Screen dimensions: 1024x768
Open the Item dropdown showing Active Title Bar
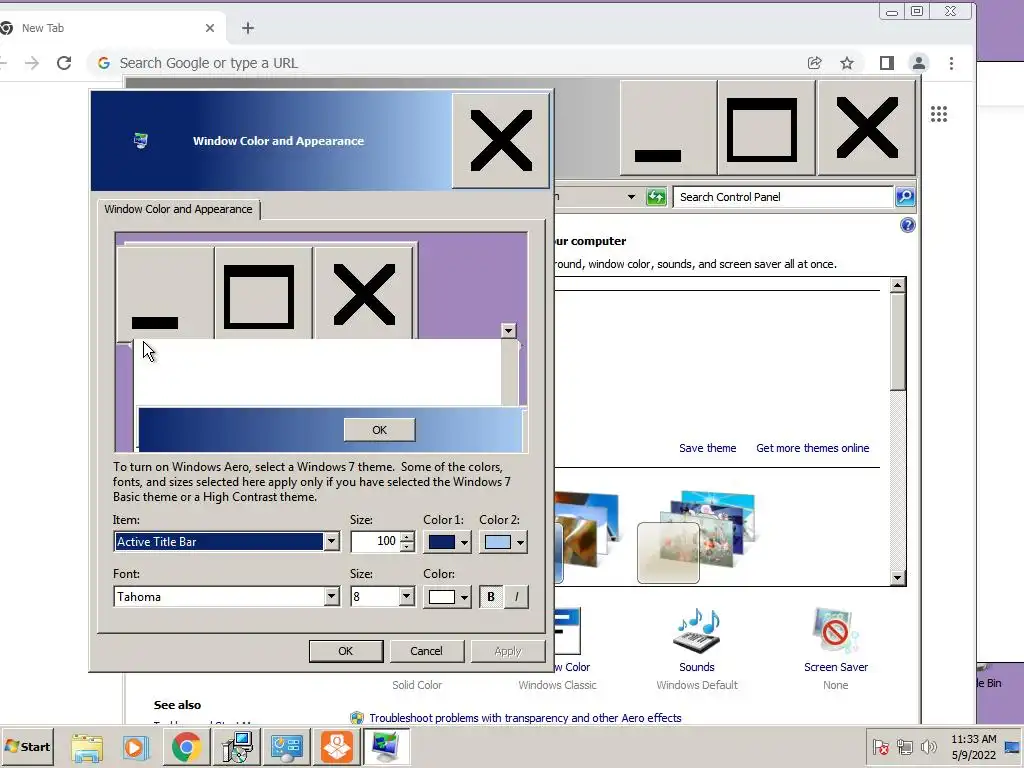(331, 541)
